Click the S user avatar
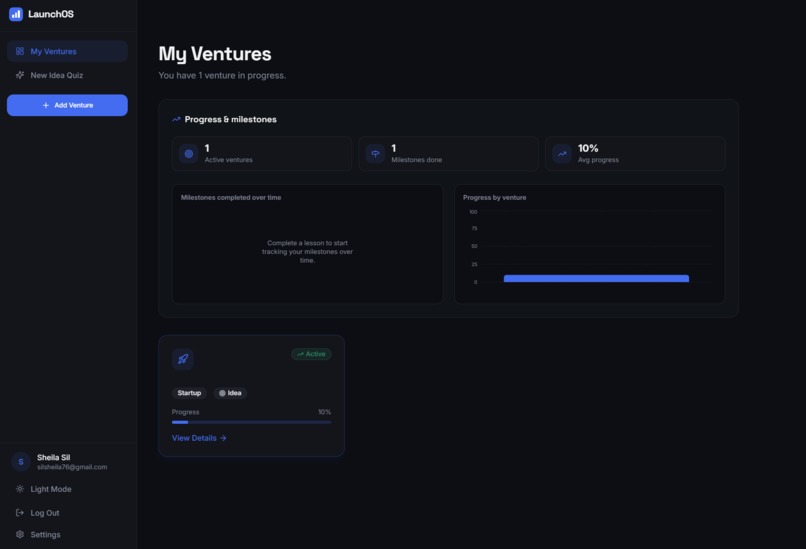 21,462
